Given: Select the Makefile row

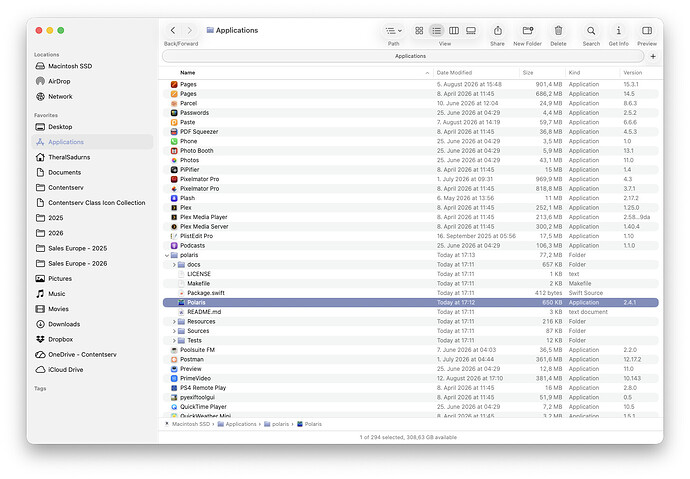Looking at the screenshot, I should [411, 284].
